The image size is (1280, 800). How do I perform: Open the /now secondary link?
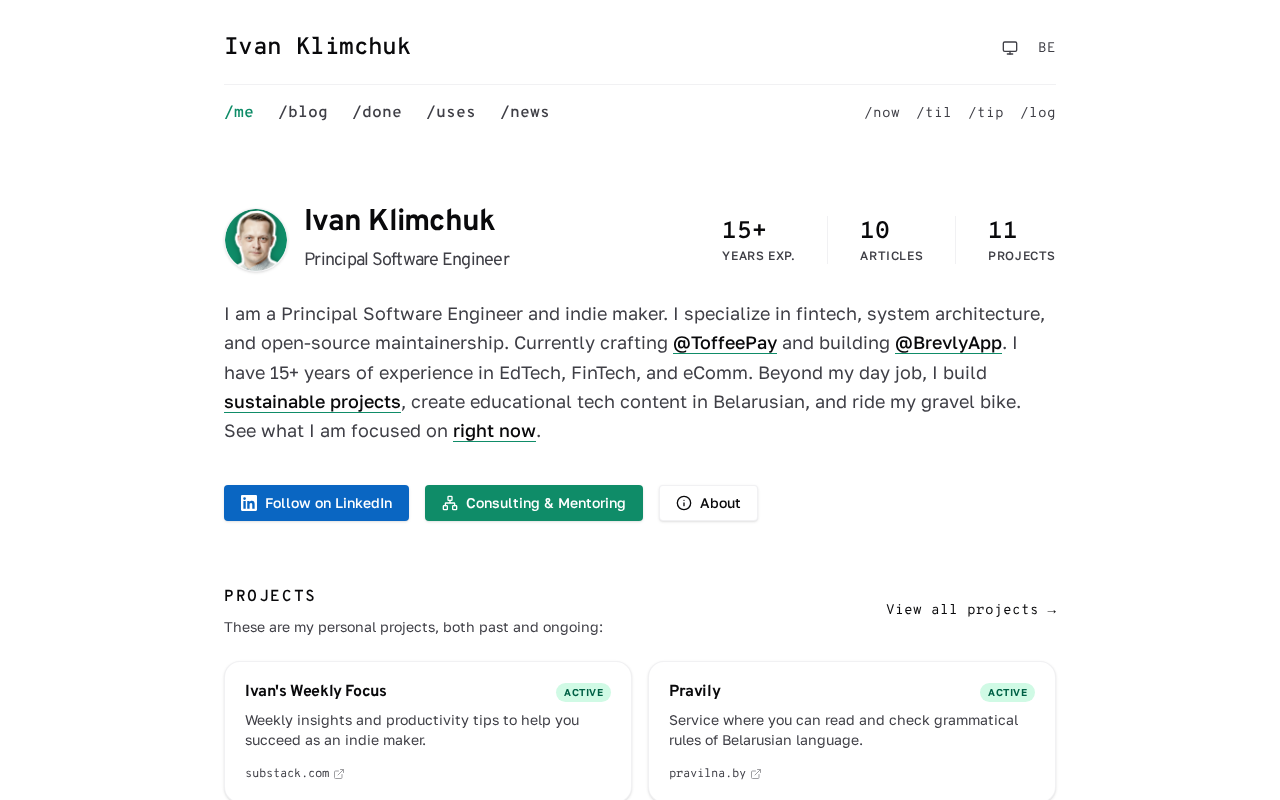pos(882,113)
